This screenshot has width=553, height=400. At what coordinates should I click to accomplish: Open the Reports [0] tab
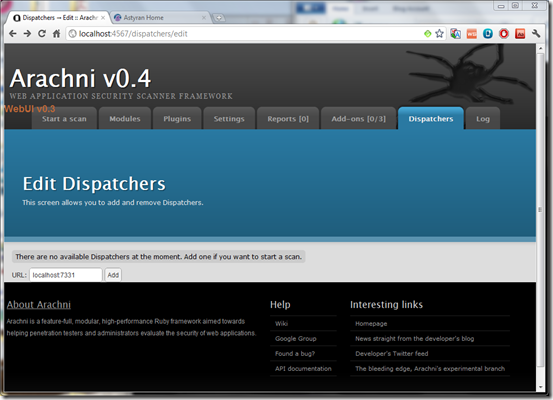(288, 119)
